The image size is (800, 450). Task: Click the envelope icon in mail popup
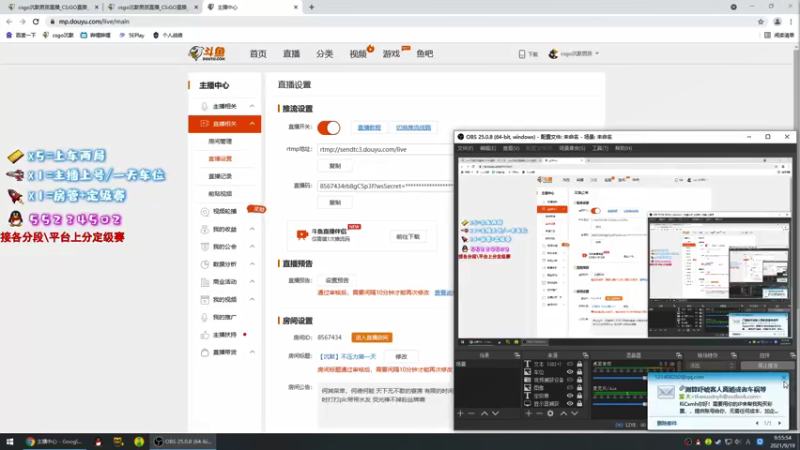click(666, 392)
